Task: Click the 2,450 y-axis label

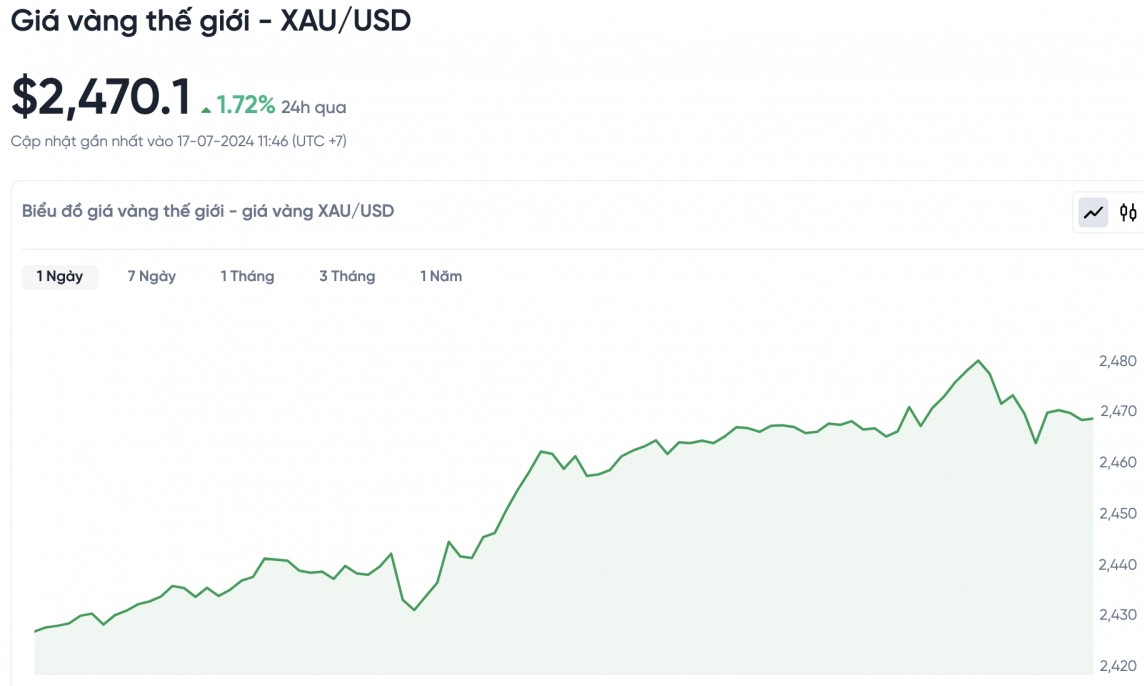Action: pos(1117,513)
